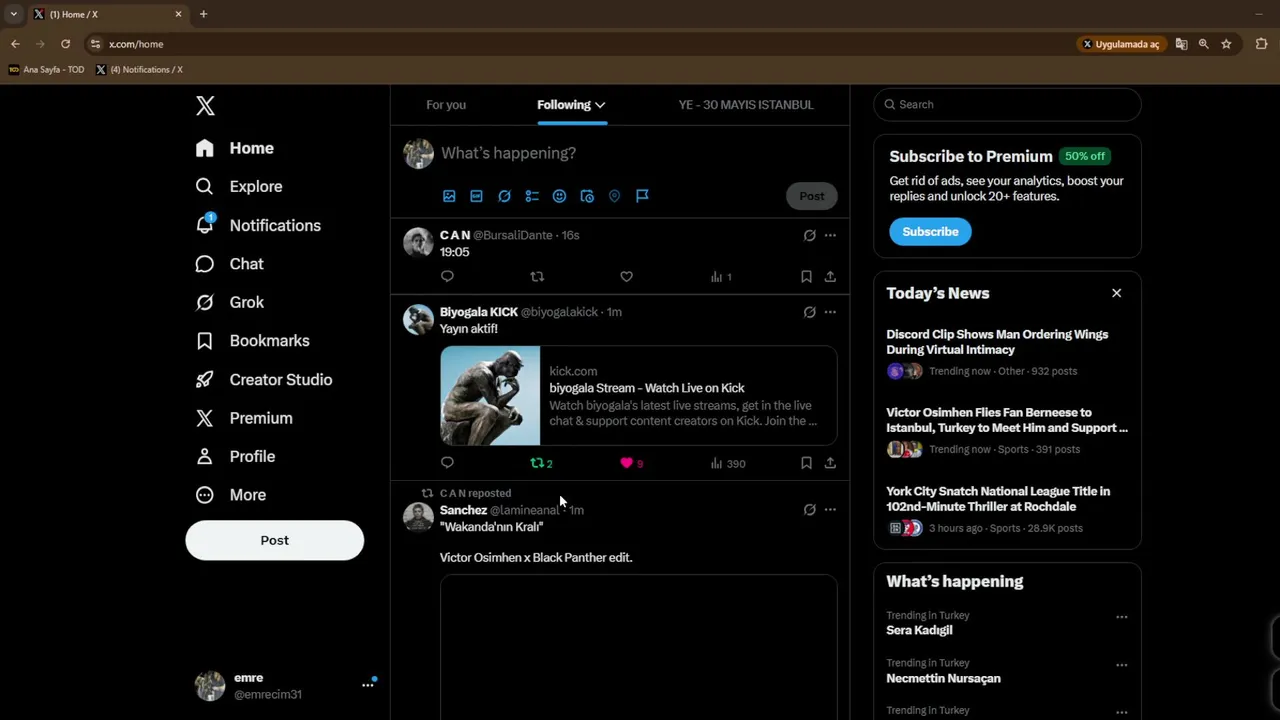Unlike the Biyogala KICK post
Screen dimensions: 1280x720
(x=631, y=463)
